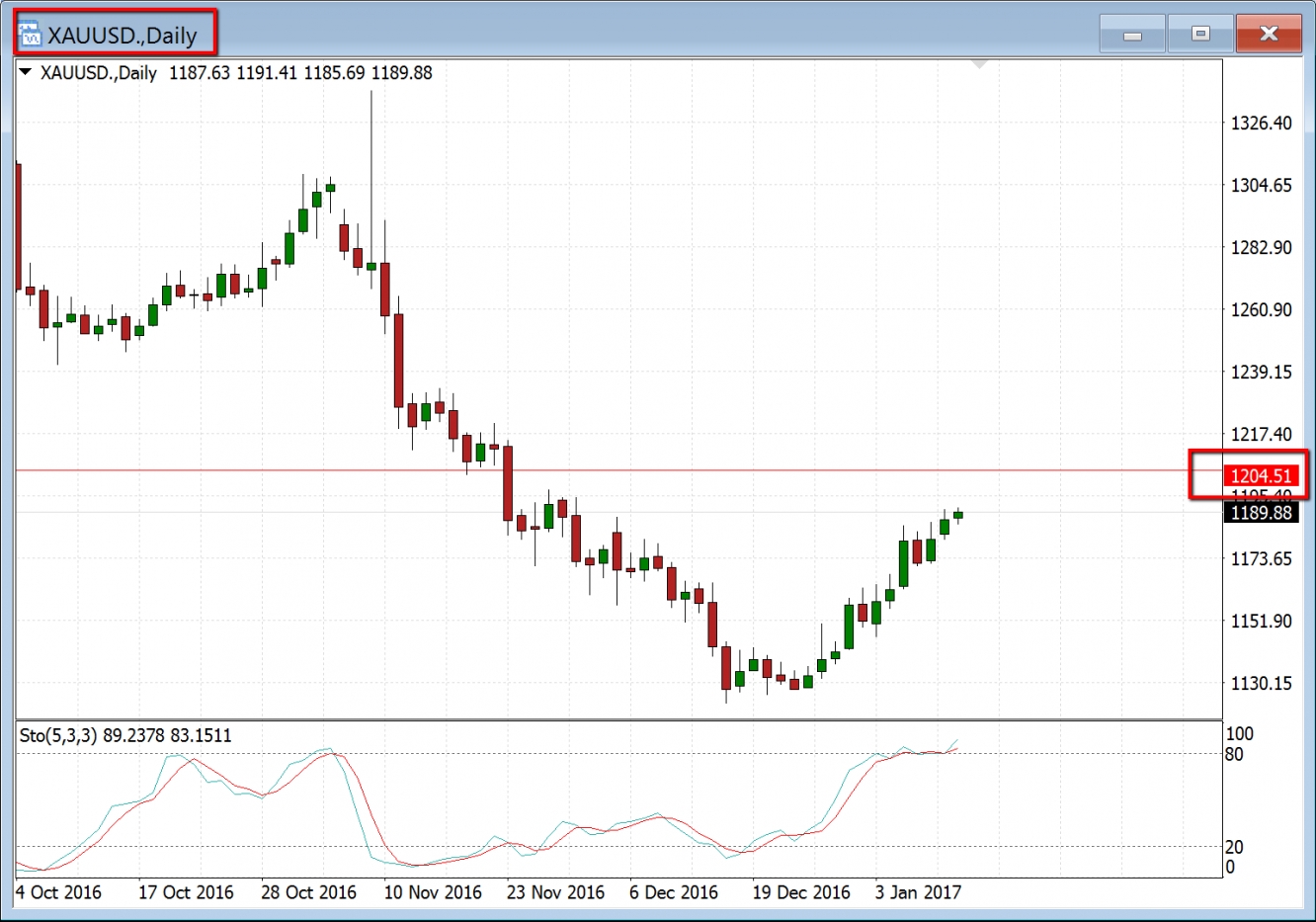1316x922 pixels.
Task: Click the 6 Dec 2016 date label
Action: point(674,892)
